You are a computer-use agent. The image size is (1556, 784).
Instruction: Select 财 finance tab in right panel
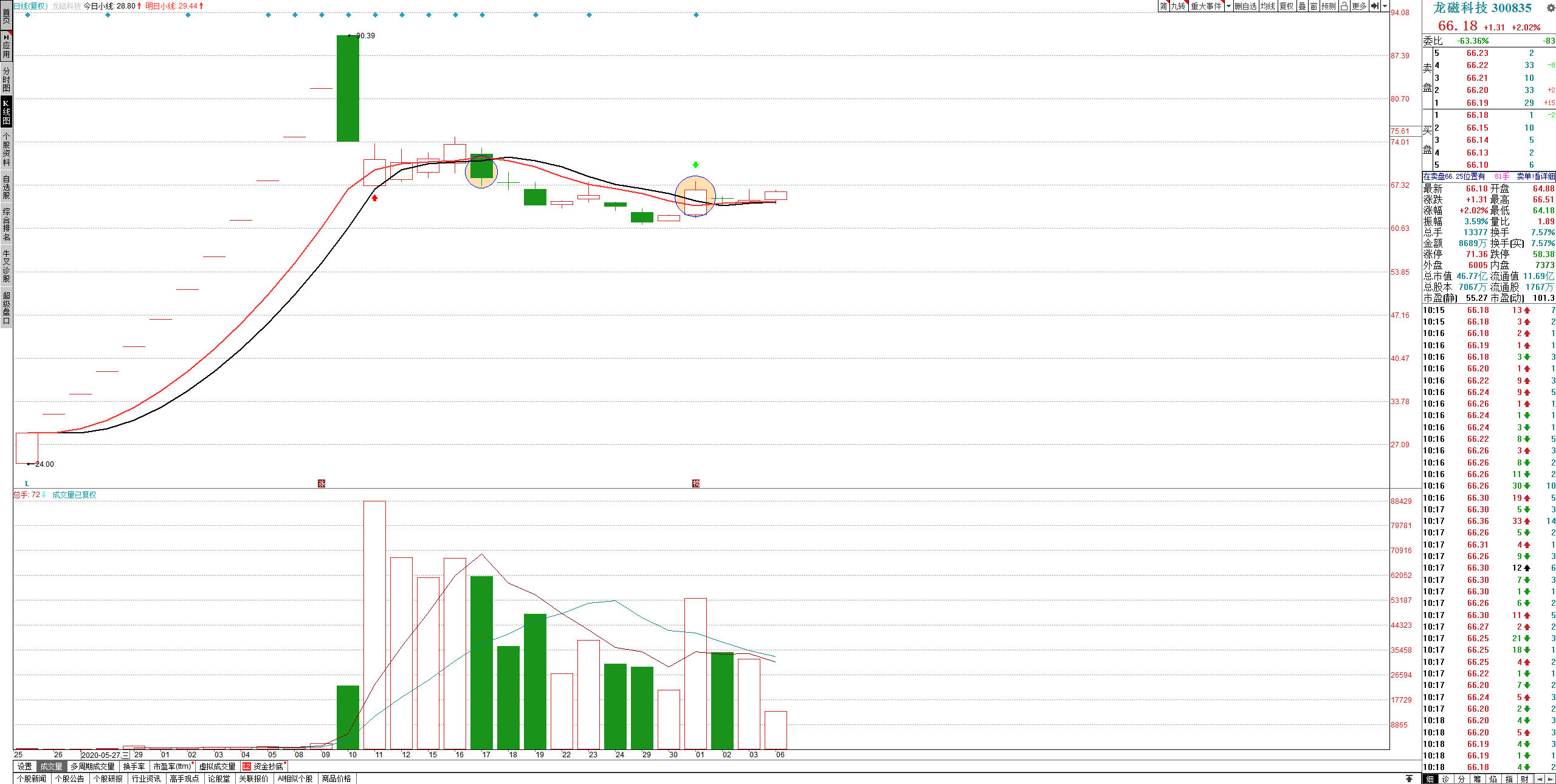click(1524, 779)
